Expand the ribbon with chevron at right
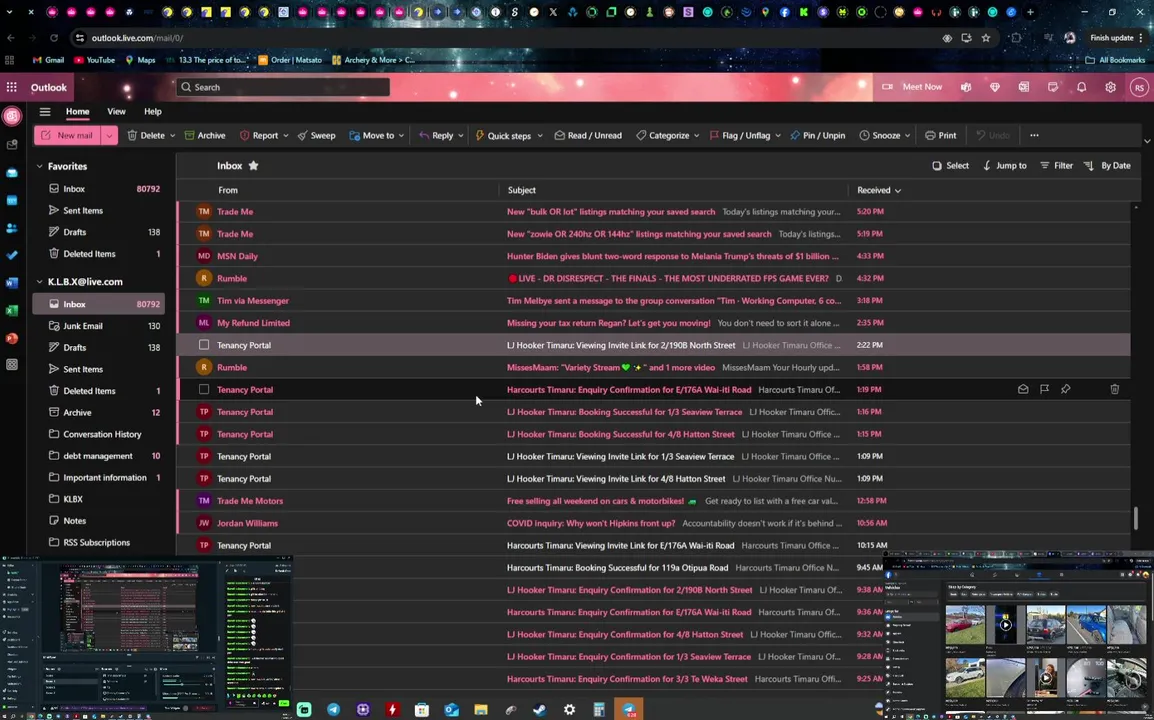The image size is (1154, 720). (x=1147, y=141)
